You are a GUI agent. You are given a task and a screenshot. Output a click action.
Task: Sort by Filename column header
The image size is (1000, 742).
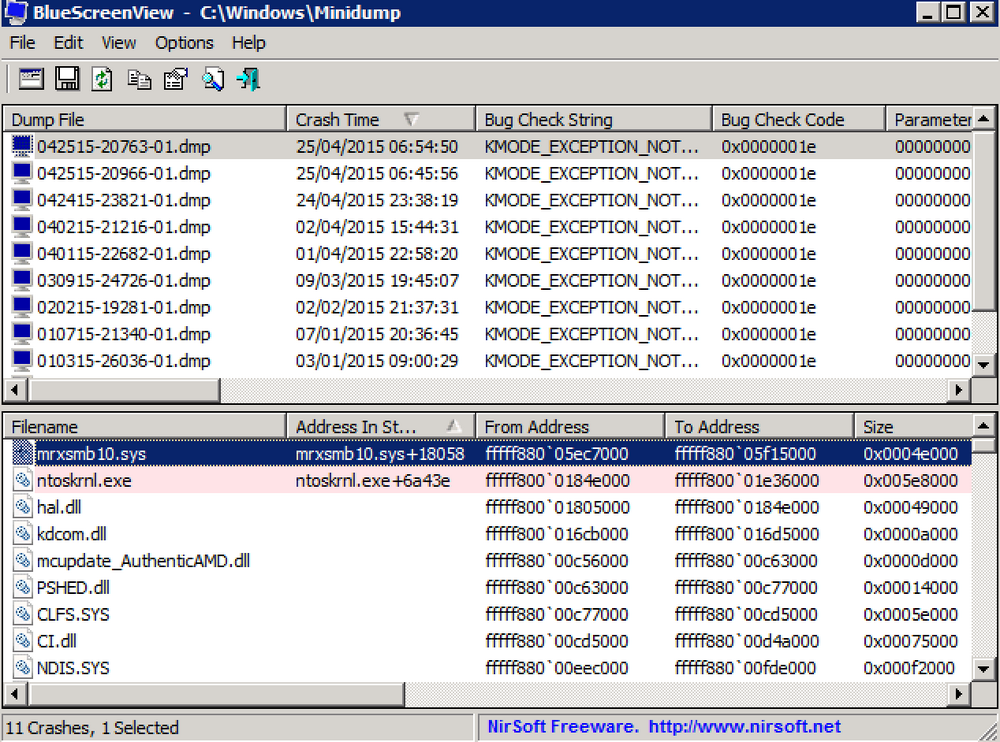pyautogui.click(x=145, y=426)
